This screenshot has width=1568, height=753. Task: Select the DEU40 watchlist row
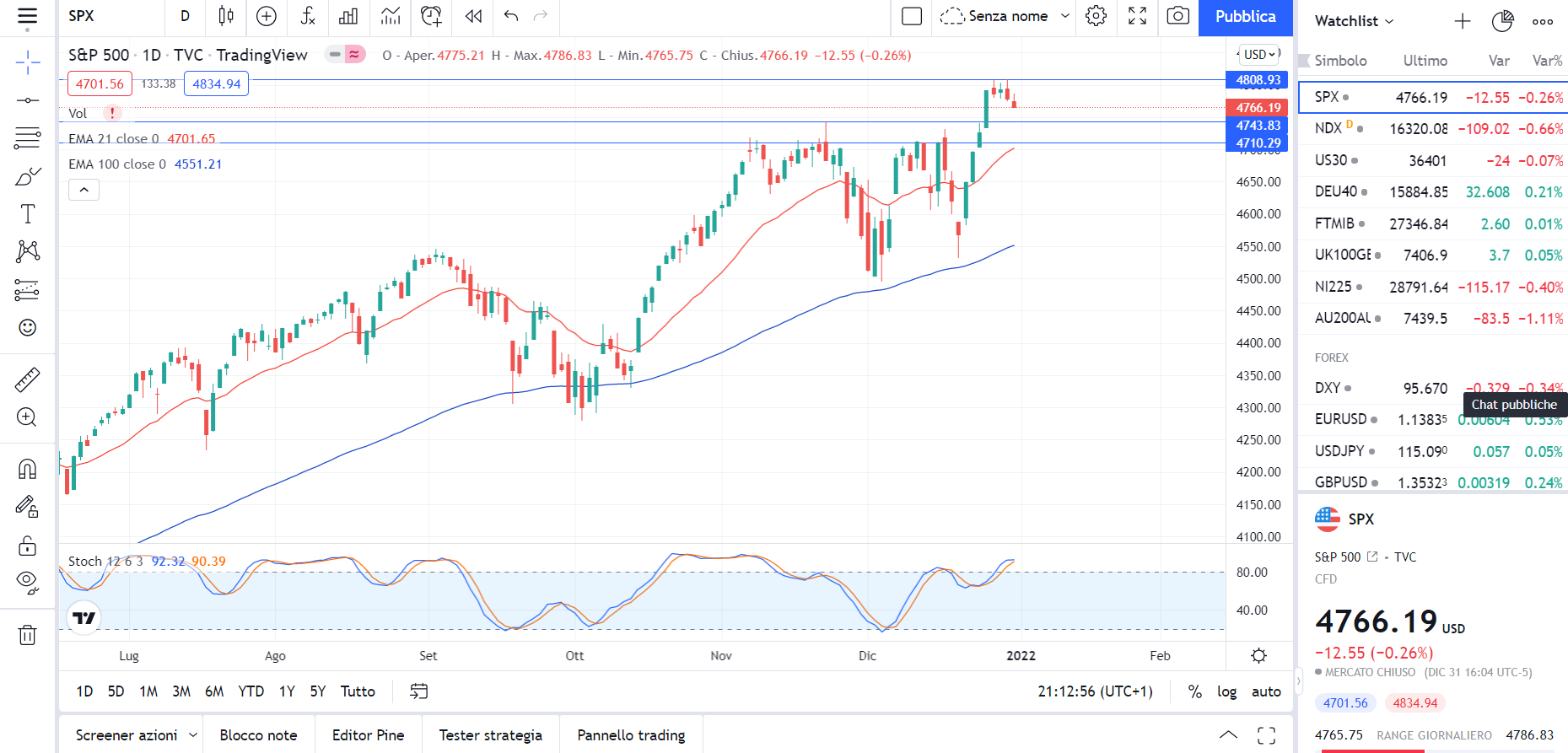tap(1433, 191)
